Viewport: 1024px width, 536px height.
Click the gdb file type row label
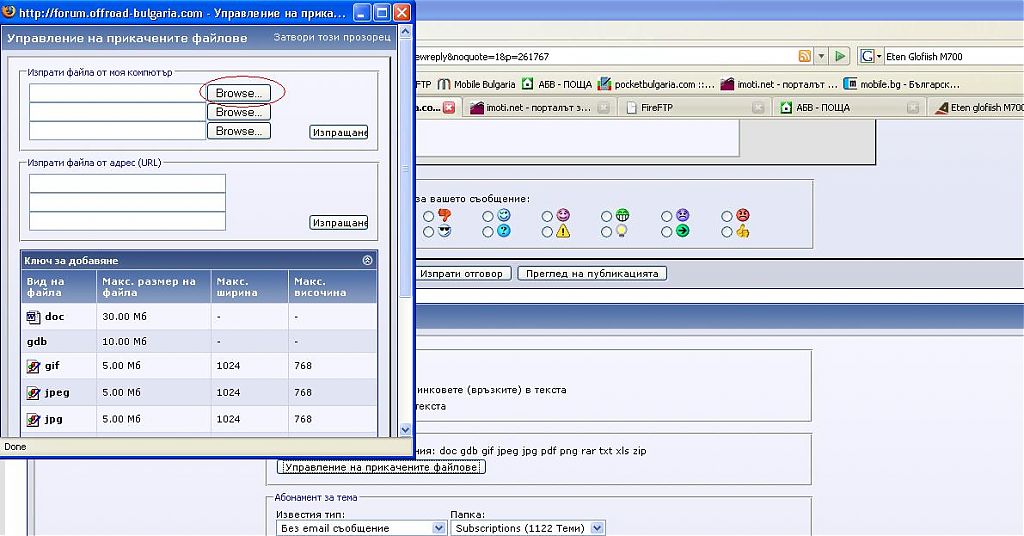click(x=37, y=341)
